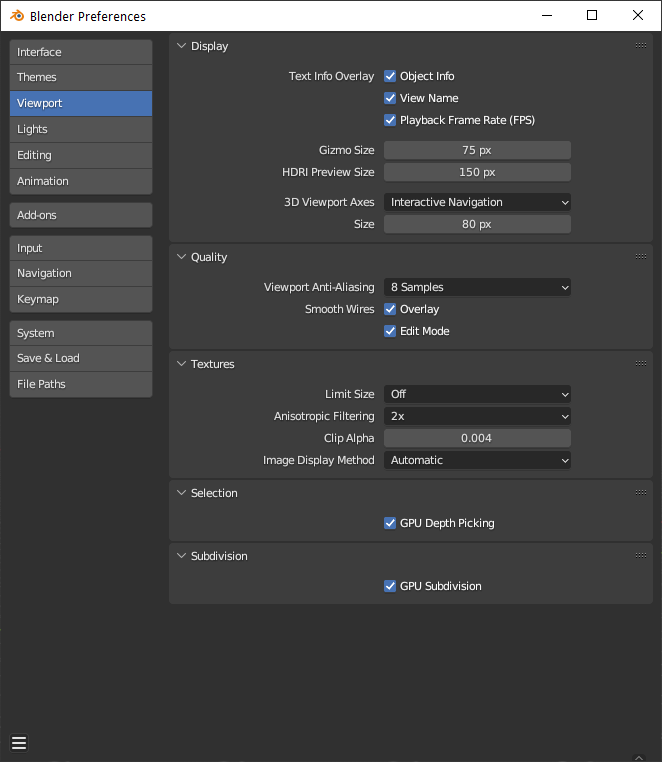The height and width of the screenshot is (762, 662).
Task: Switch to Interface preferences tab
Action: click(x=81, y=52)
